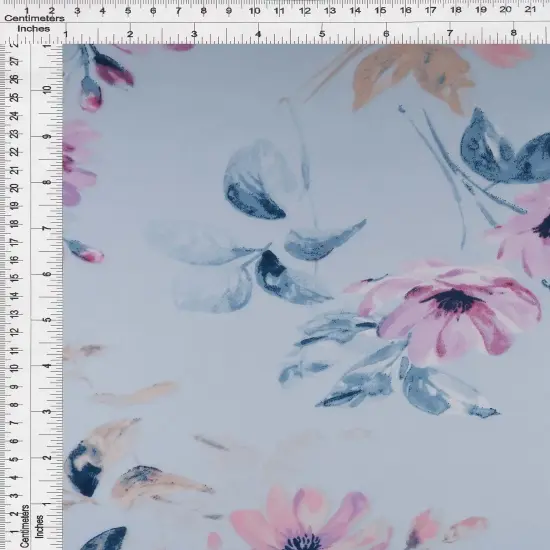Click the 8 mark on top inches ruler
550x550 pixels.
(x=514, y=33)
